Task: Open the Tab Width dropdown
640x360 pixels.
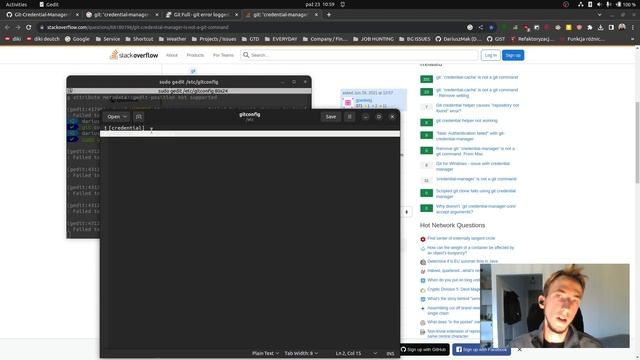Action: (301, 353)
